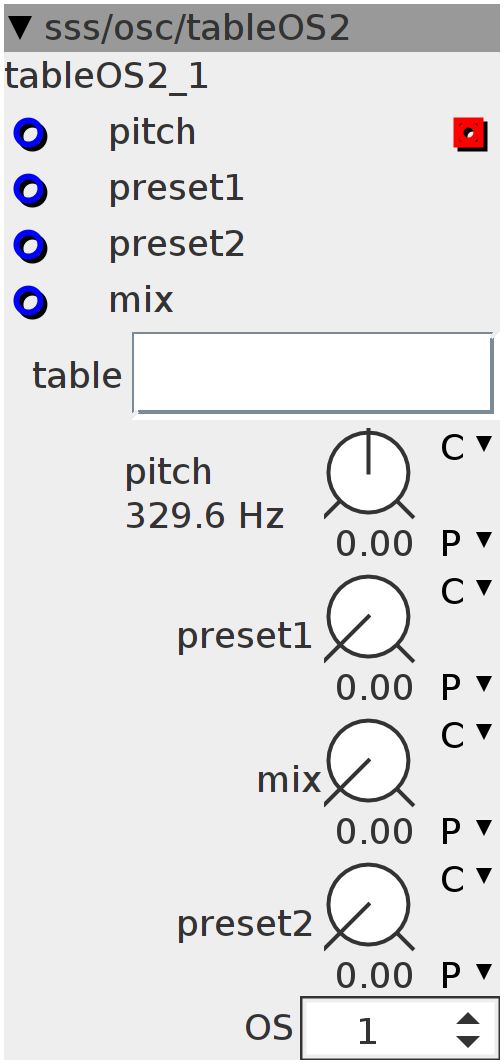Click the blue preset2 inlet connector
504x1064 pixels.
(31, 246)
